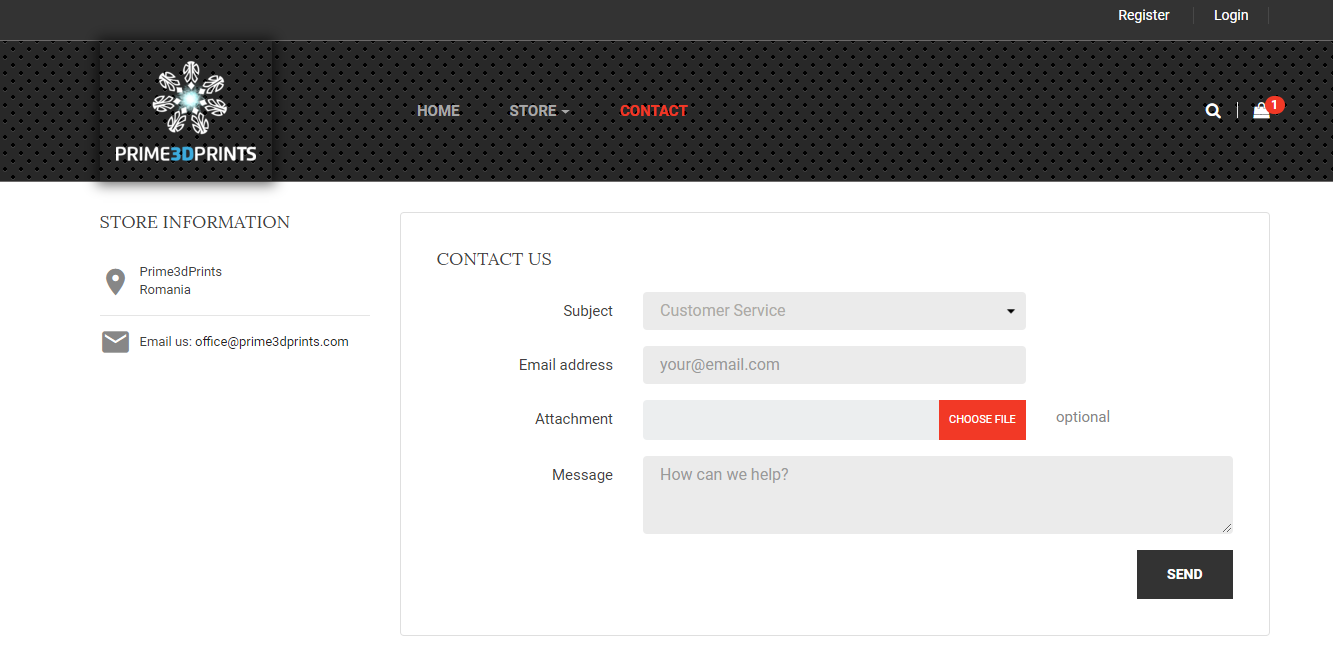Click the location pin icon

click(115, 281)
